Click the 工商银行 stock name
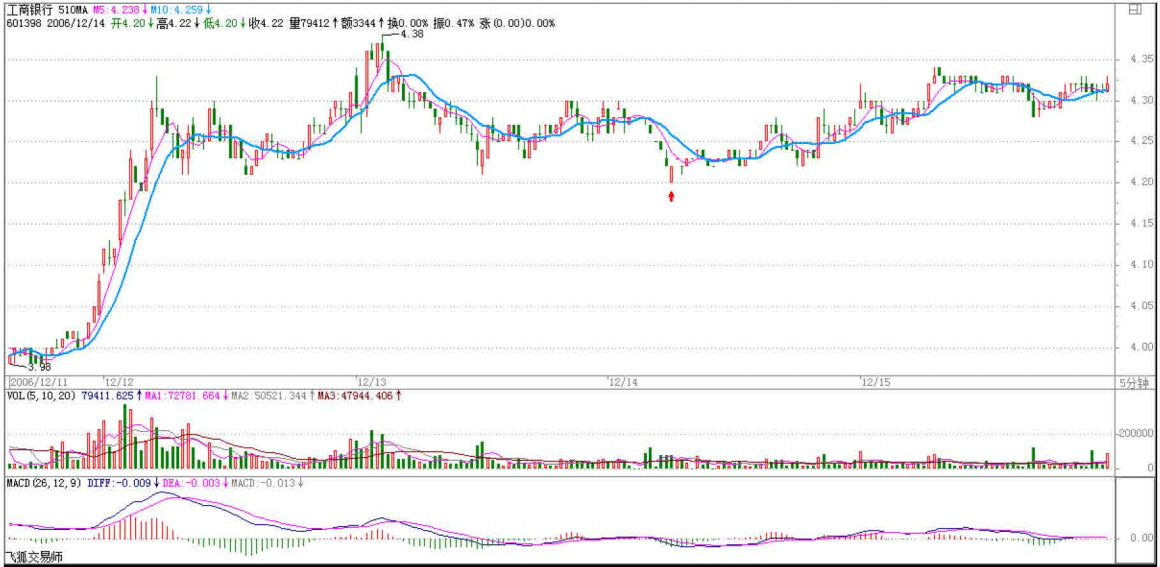This screenshot has width=1160, height=567. click(27, 9)
